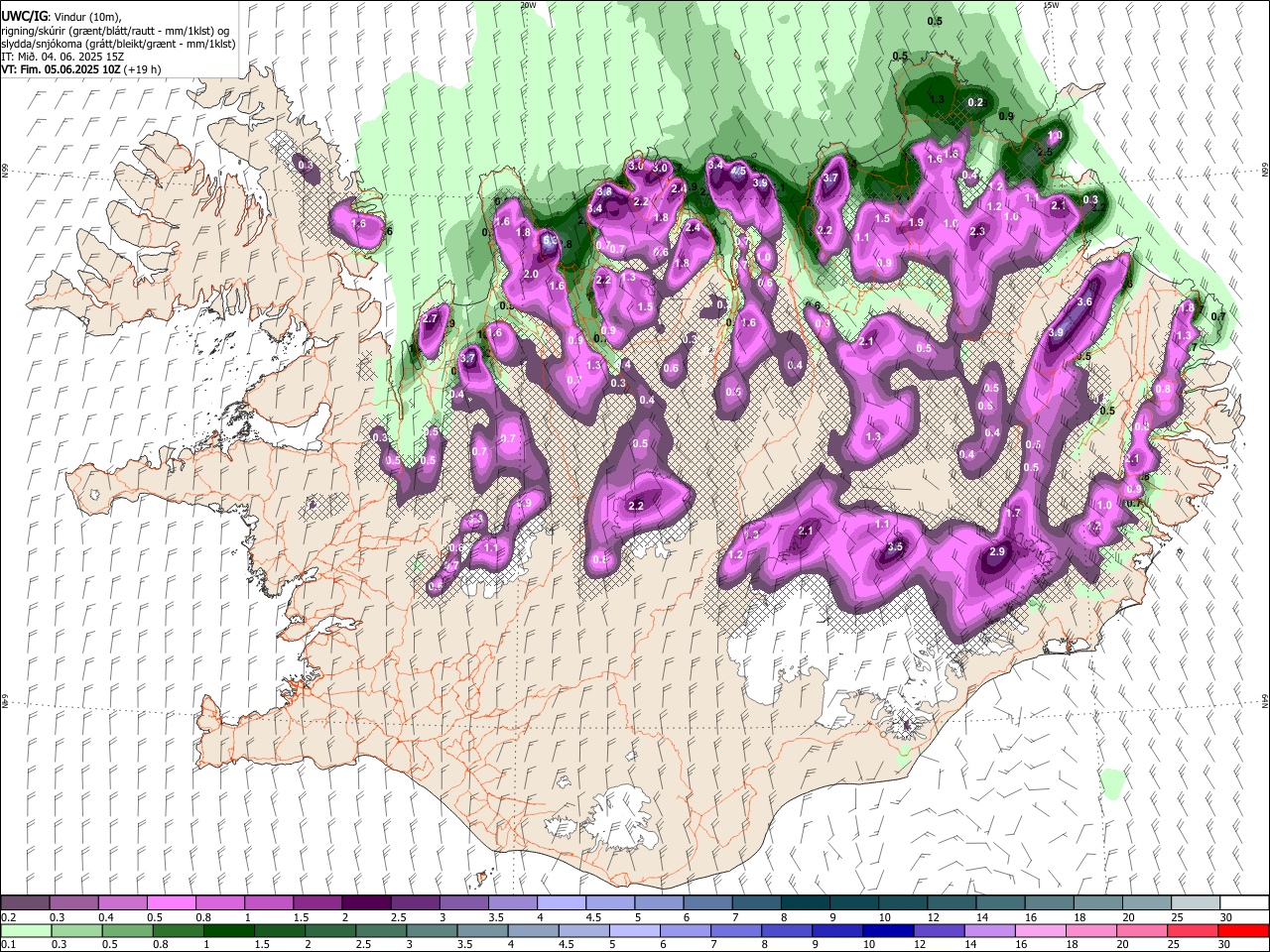Click the 2.0 snowfall value on the map
Image resolution: width=1270 pixels, height=952 pixels.
(531, 274)
